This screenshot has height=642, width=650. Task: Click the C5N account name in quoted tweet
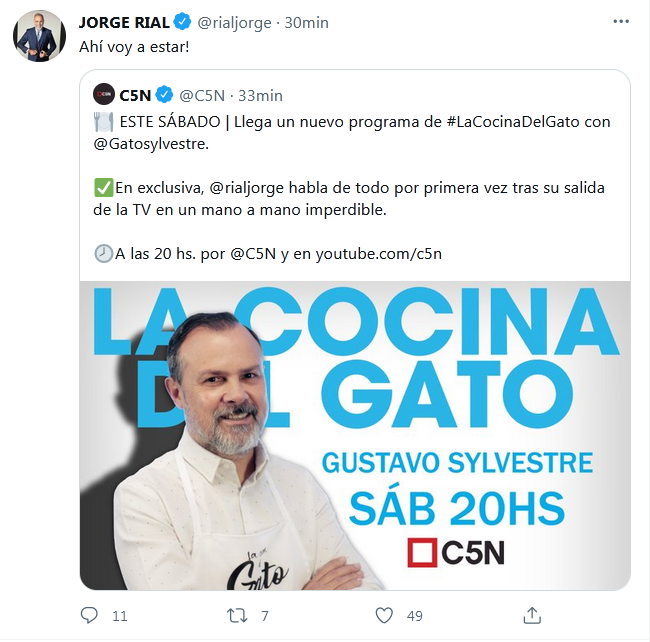click(135, 96)
